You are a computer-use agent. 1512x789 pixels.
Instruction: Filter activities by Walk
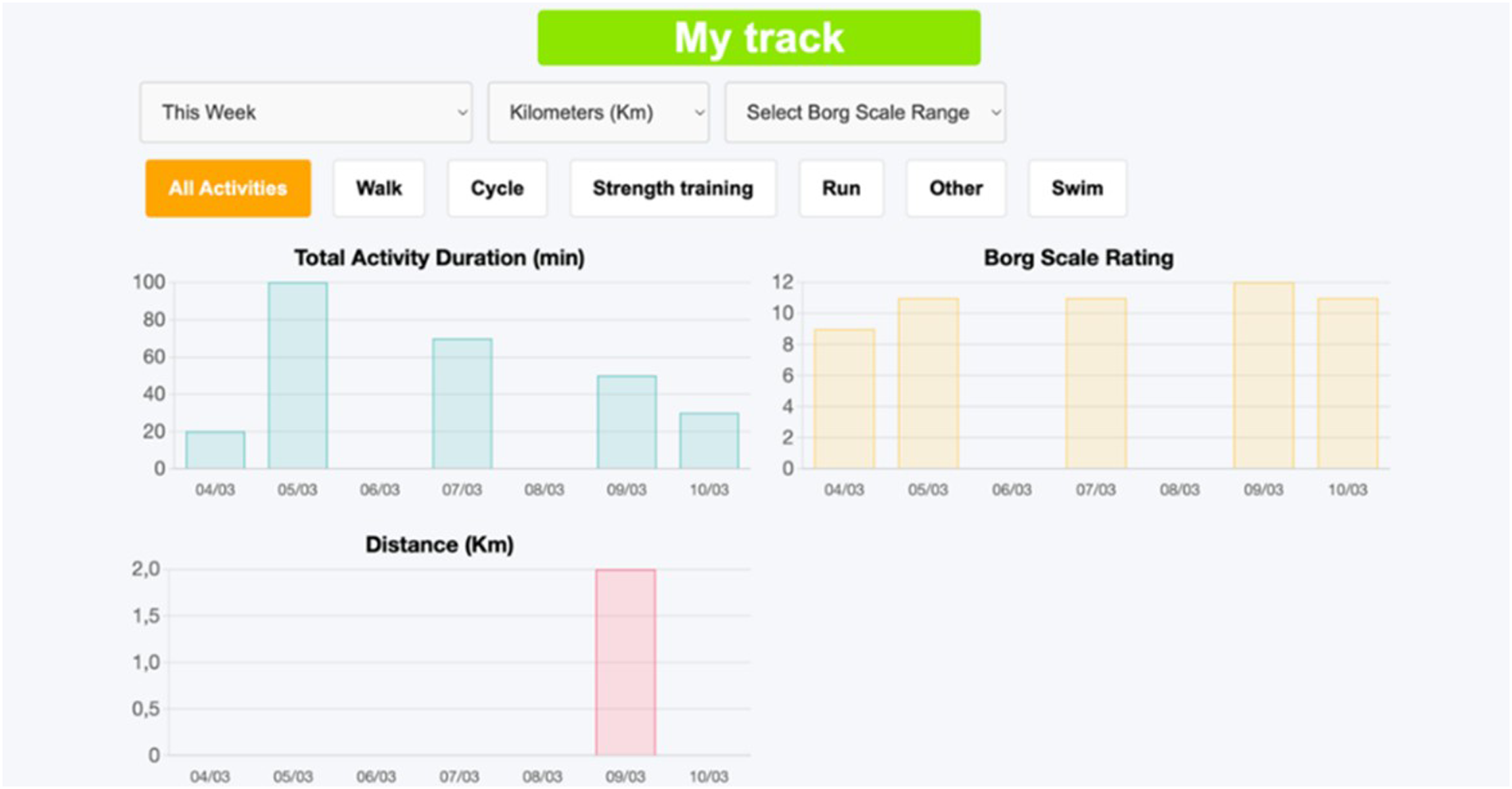tap(378, 188)
